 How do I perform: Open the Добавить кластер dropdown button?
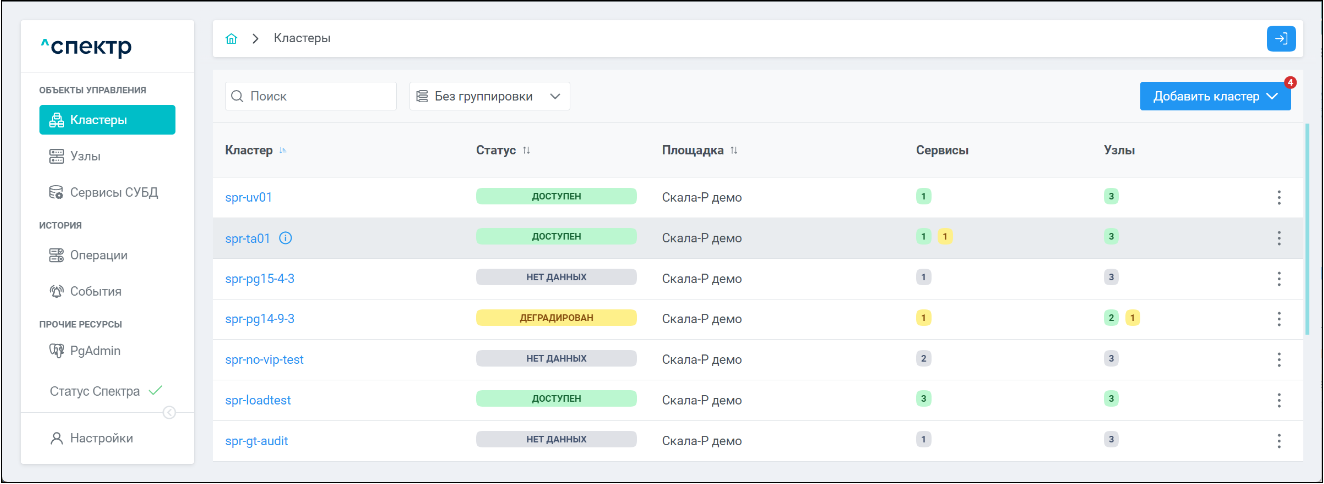tap(1215, 97)
